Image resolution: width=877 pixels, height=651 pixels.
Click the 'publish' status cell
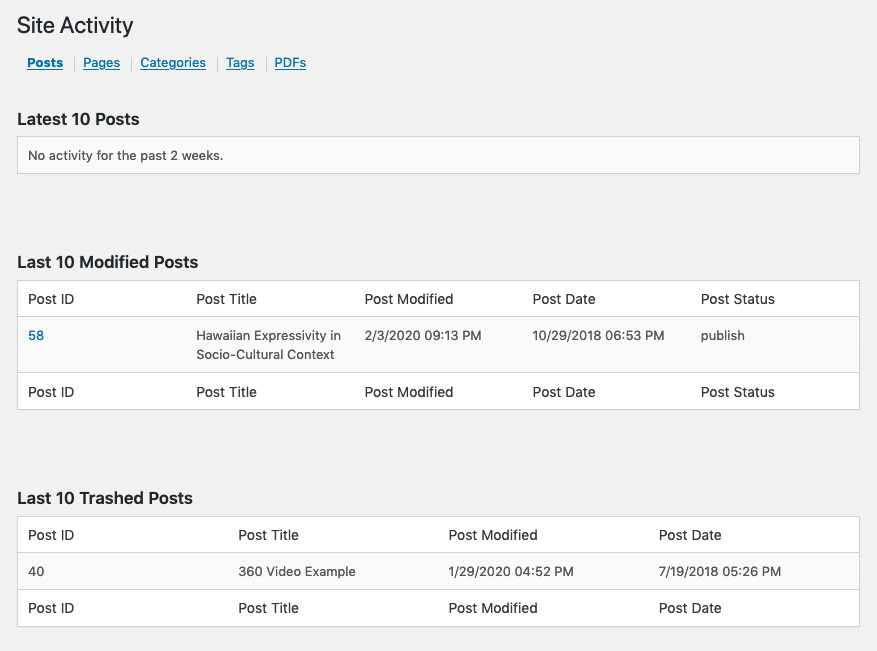722,336
